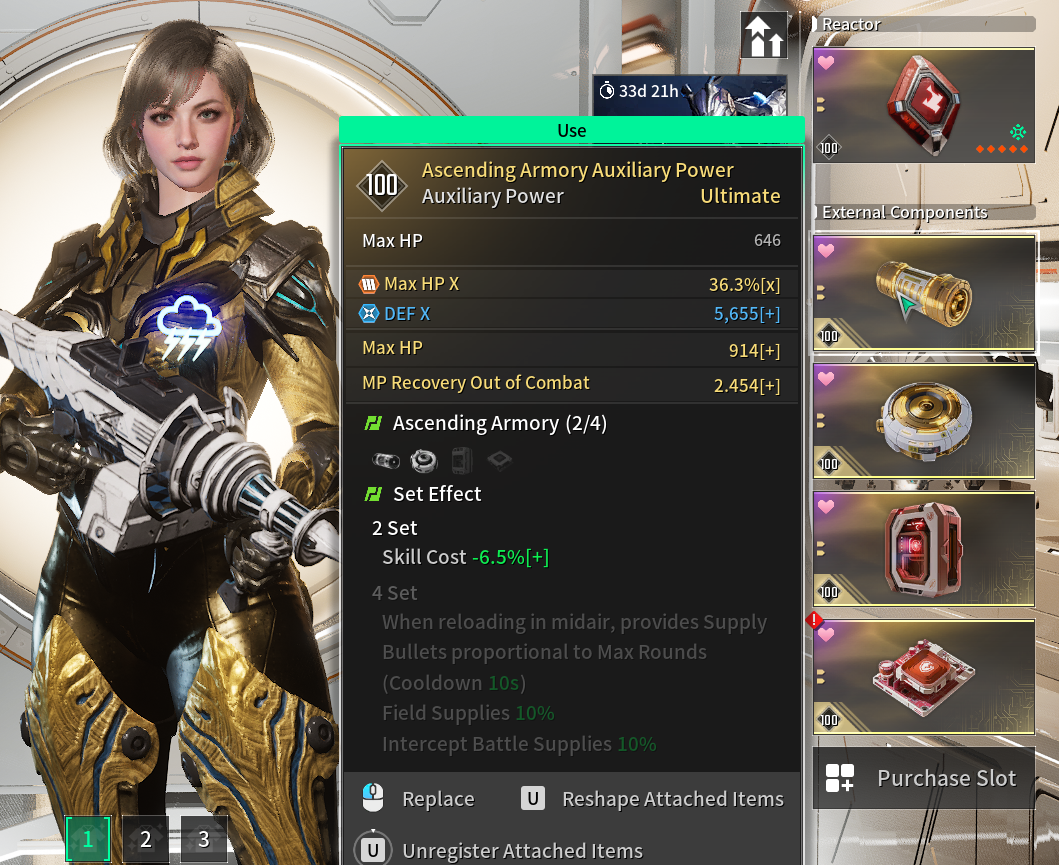Select the round gold Sensor component
This screenshot has height=865, width=1059.
point(923,421)
